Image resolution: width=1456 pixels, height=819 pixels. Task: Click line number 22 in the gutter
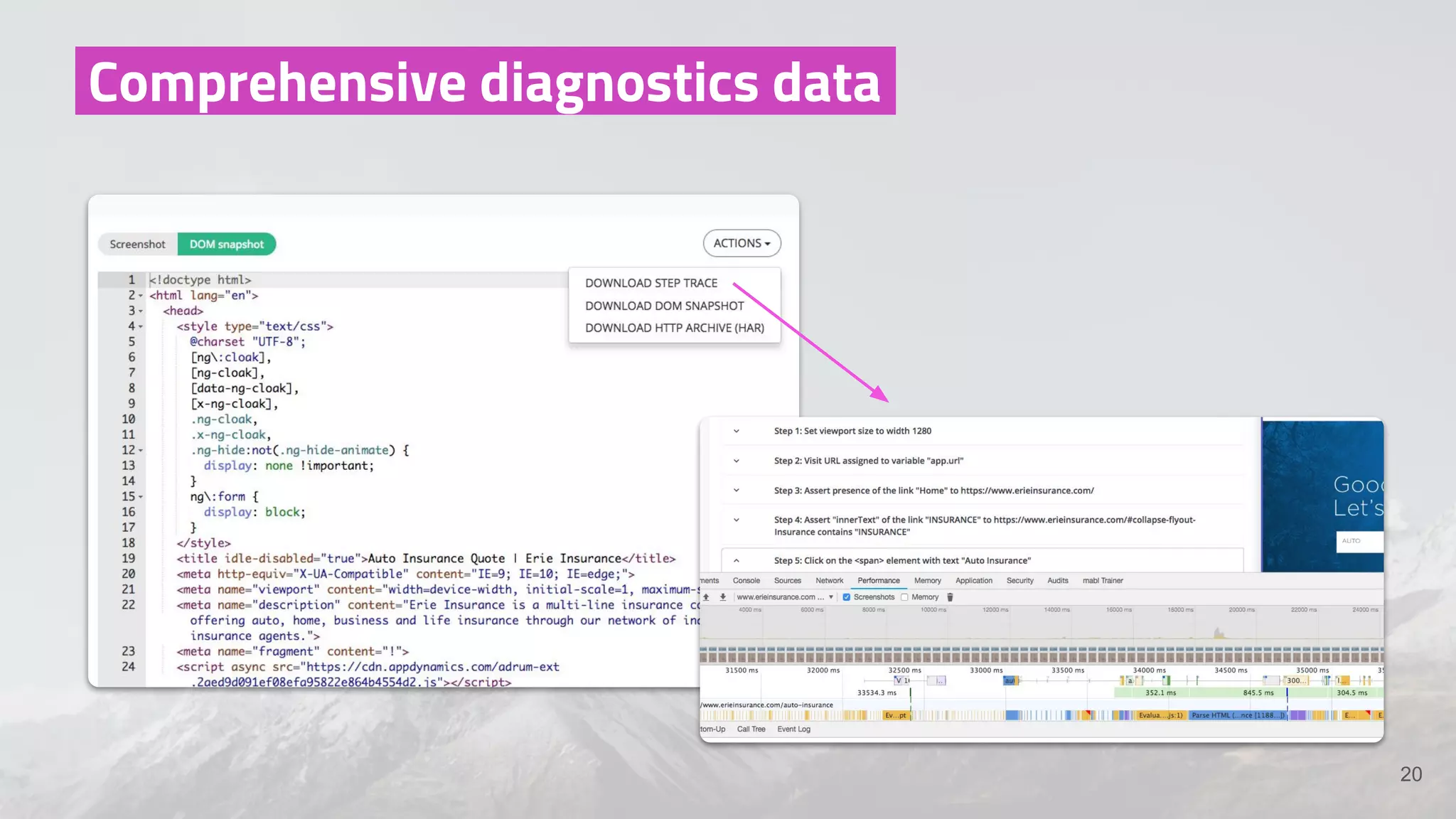tap(128, 605)
